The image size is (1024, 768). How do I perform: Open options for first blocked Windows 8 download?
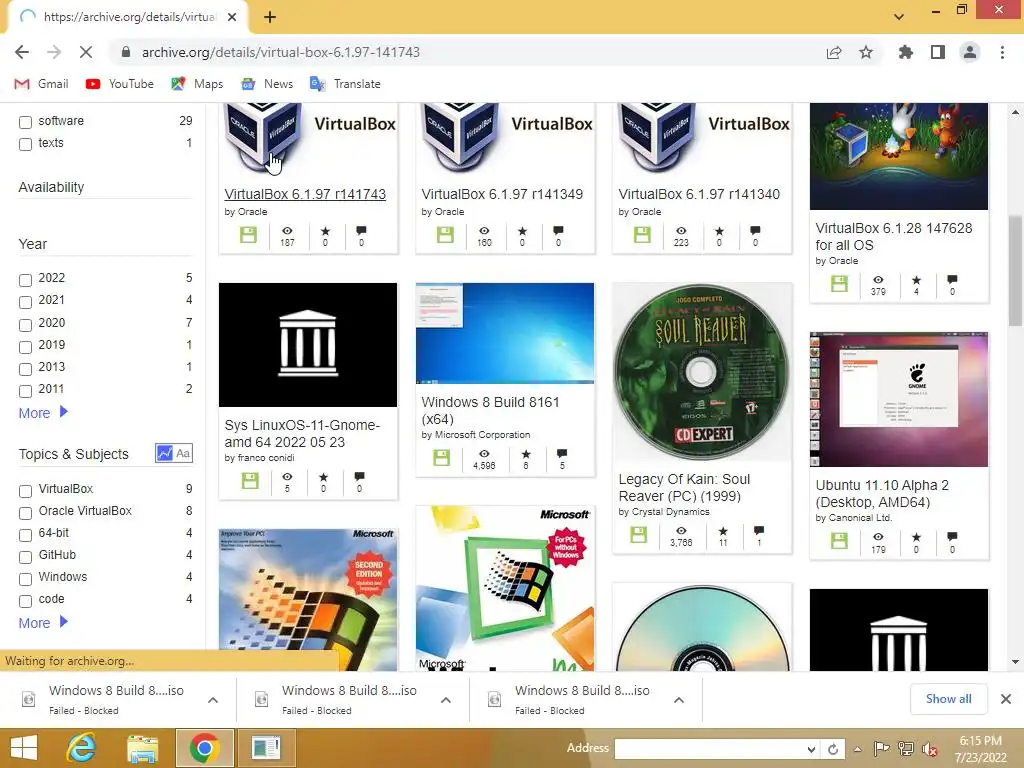pyautogui.click(x=213, y=700)
